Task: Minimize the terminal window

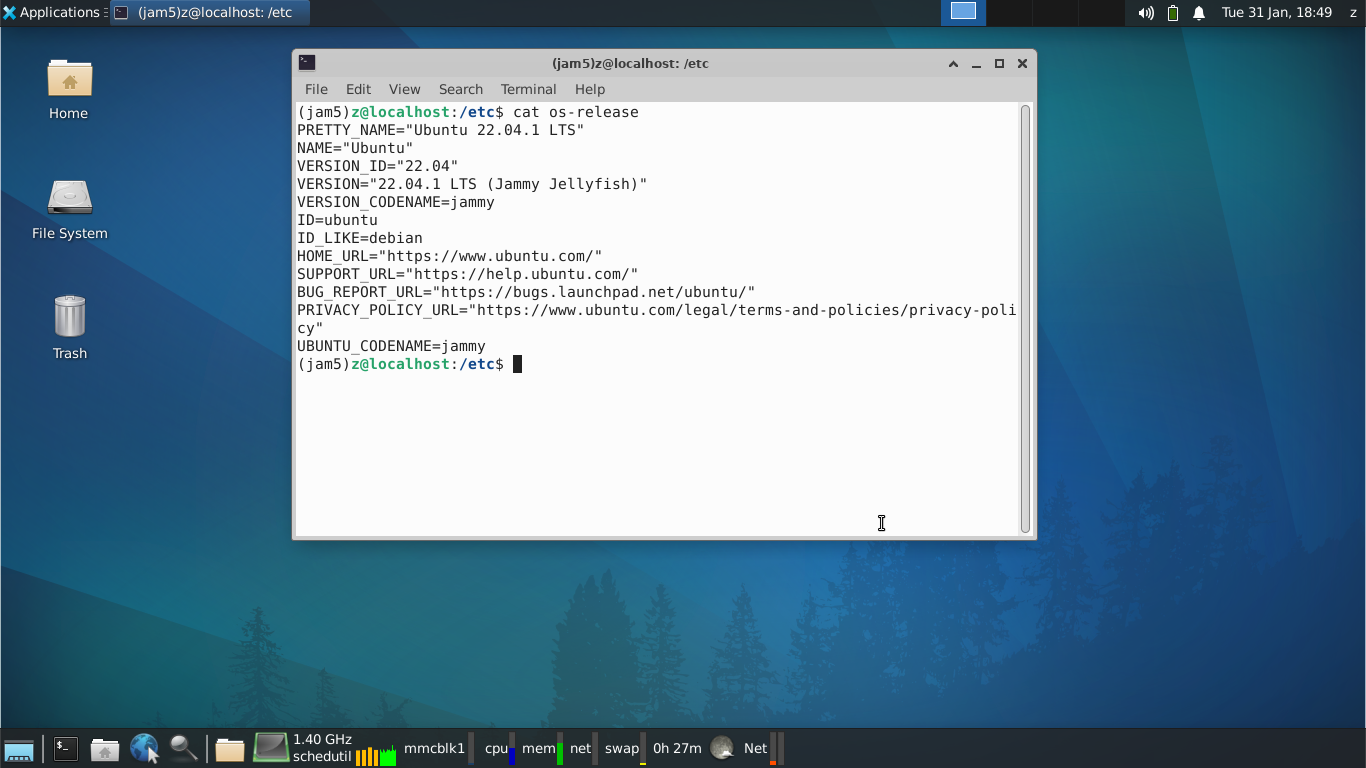Action: pos(976,63)
